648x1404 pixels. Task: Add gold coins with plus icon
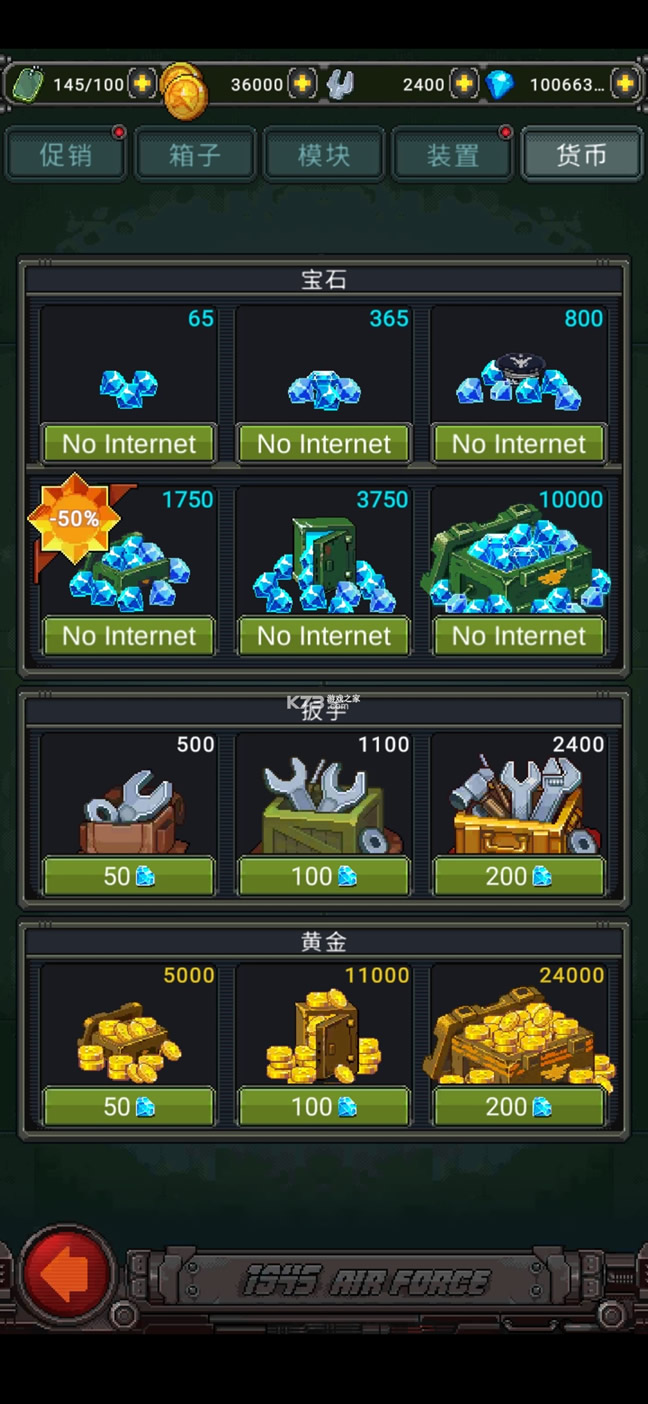point(303,84)
